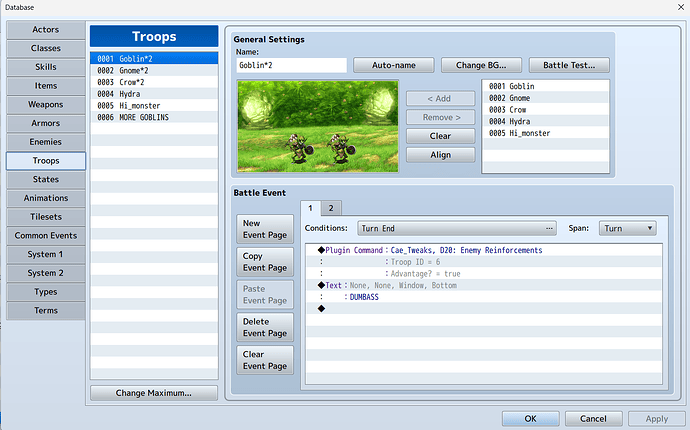
Task: Open Change BG dialog
Action: pos(481,65)
